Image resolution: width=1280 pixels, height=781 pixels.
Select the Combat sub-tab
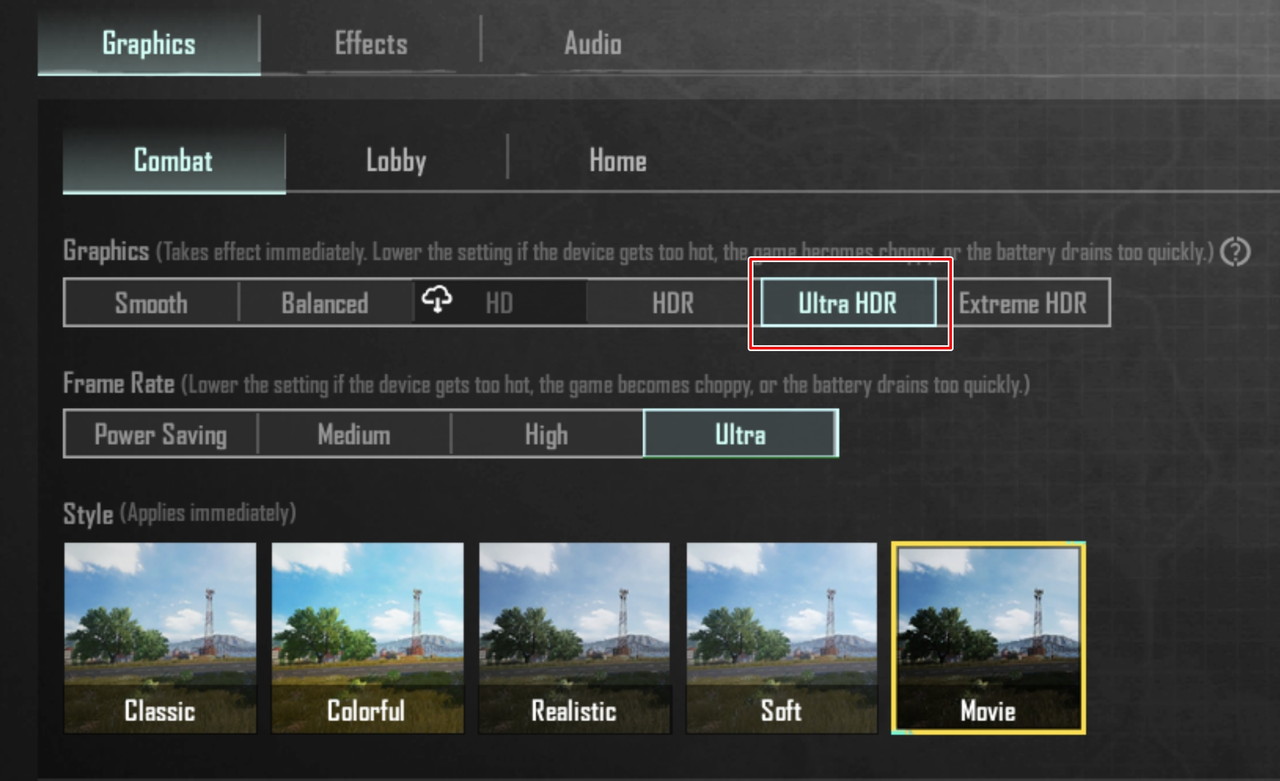(173, 160)
